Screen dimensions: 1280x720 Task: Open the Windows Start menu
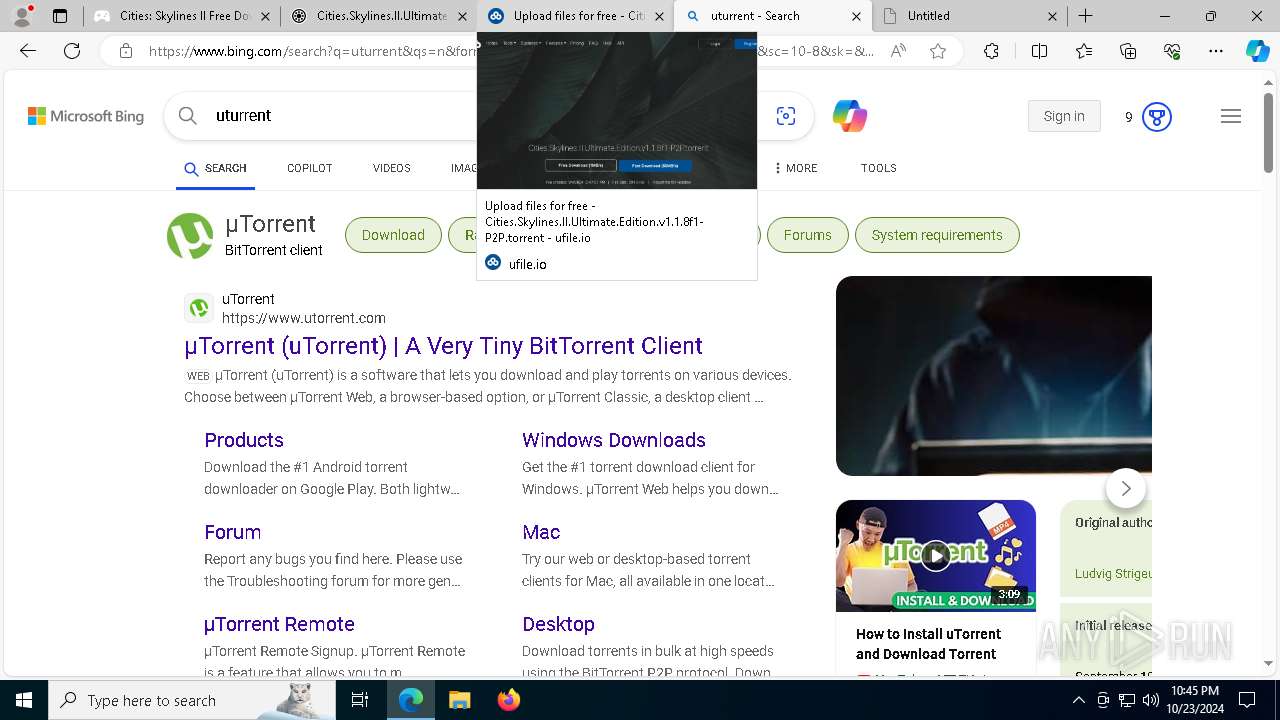click(23, 700)
